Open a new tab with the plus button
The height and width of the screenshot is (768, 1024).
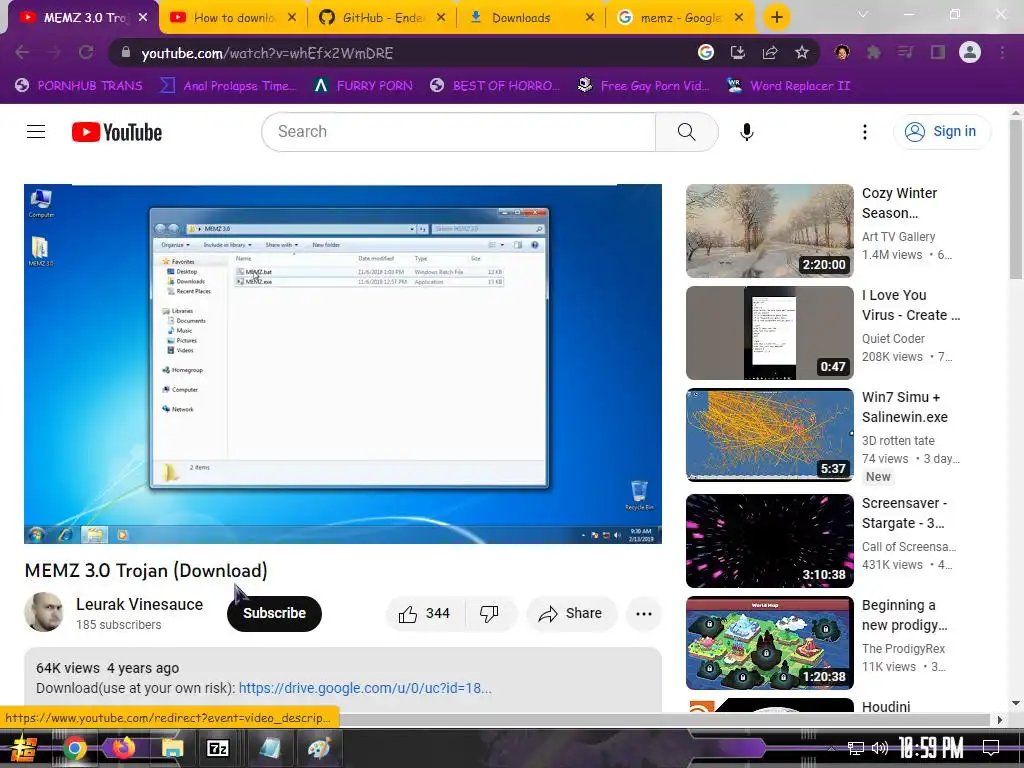point(777,18)
